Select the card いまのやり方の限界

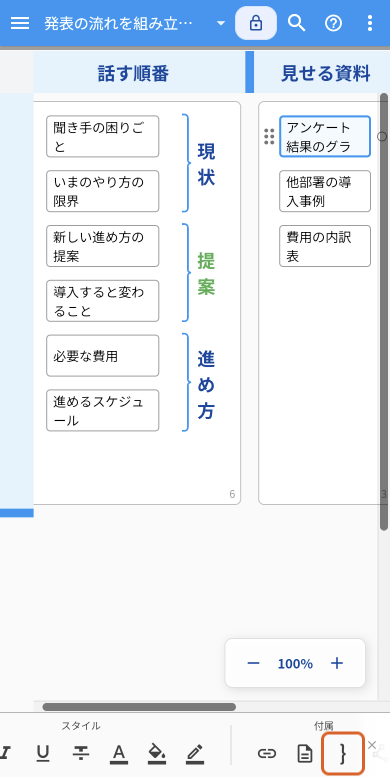coord(103,191)
